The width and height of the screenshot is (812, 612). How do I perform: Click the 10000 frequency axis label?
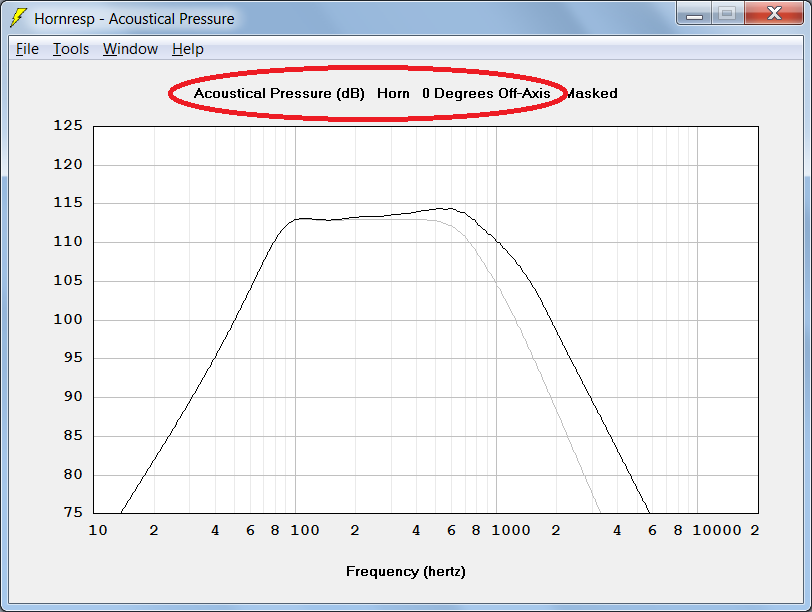(x=717, y=530)
